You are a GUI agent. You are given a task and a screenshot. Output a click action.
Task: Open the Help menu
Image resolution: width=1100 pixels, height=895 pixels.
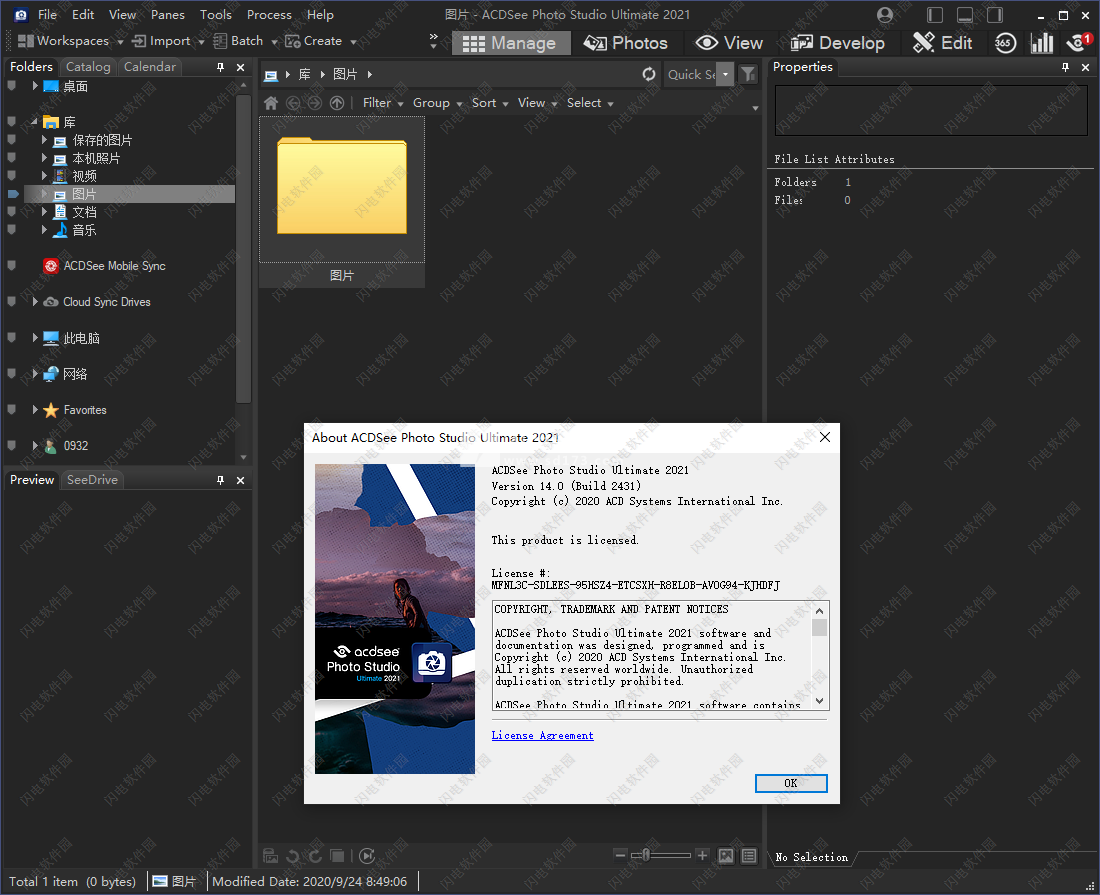coord(320,15)
